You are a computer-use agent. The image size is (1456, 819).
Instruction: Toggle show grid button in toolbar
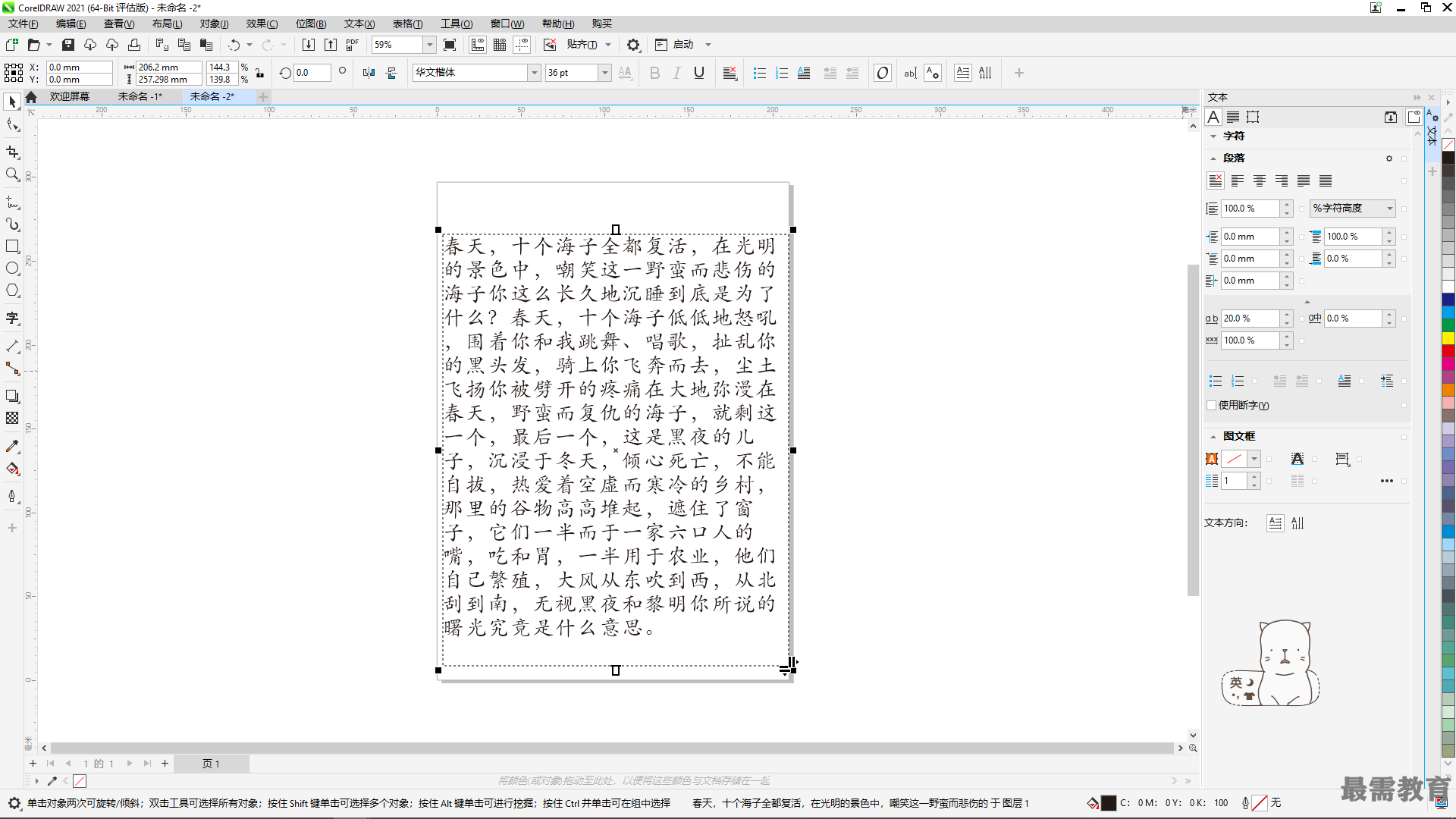[x=500, y=45]
